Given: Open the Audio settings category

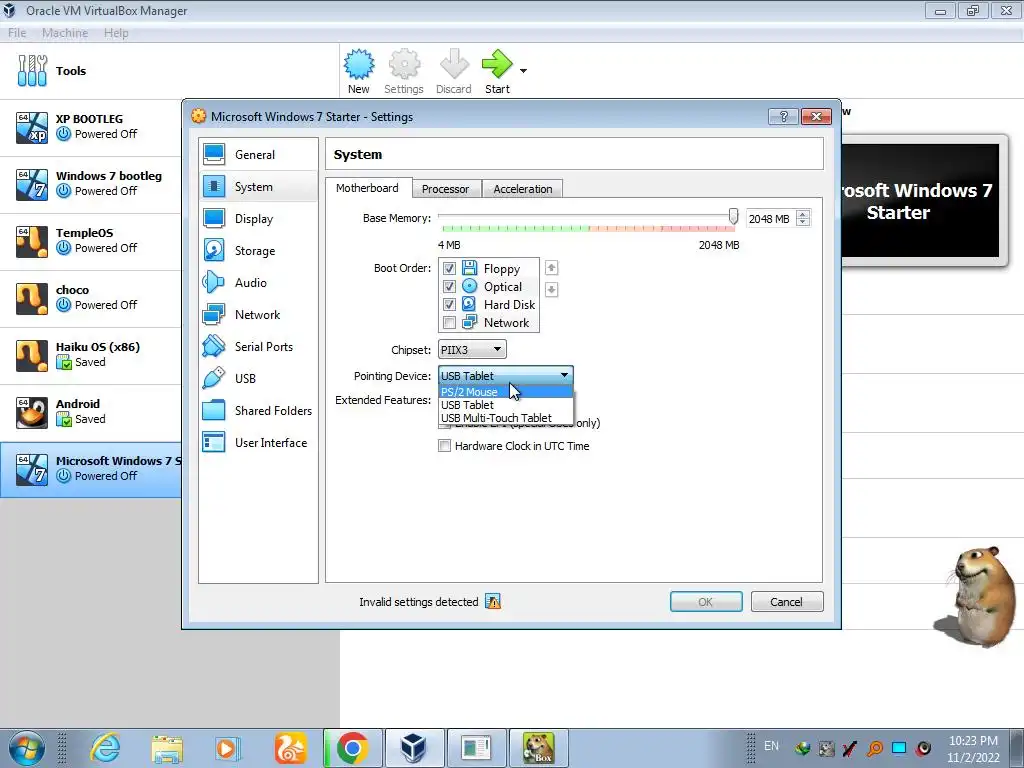Looking at the screenshot, I should 258,283.
